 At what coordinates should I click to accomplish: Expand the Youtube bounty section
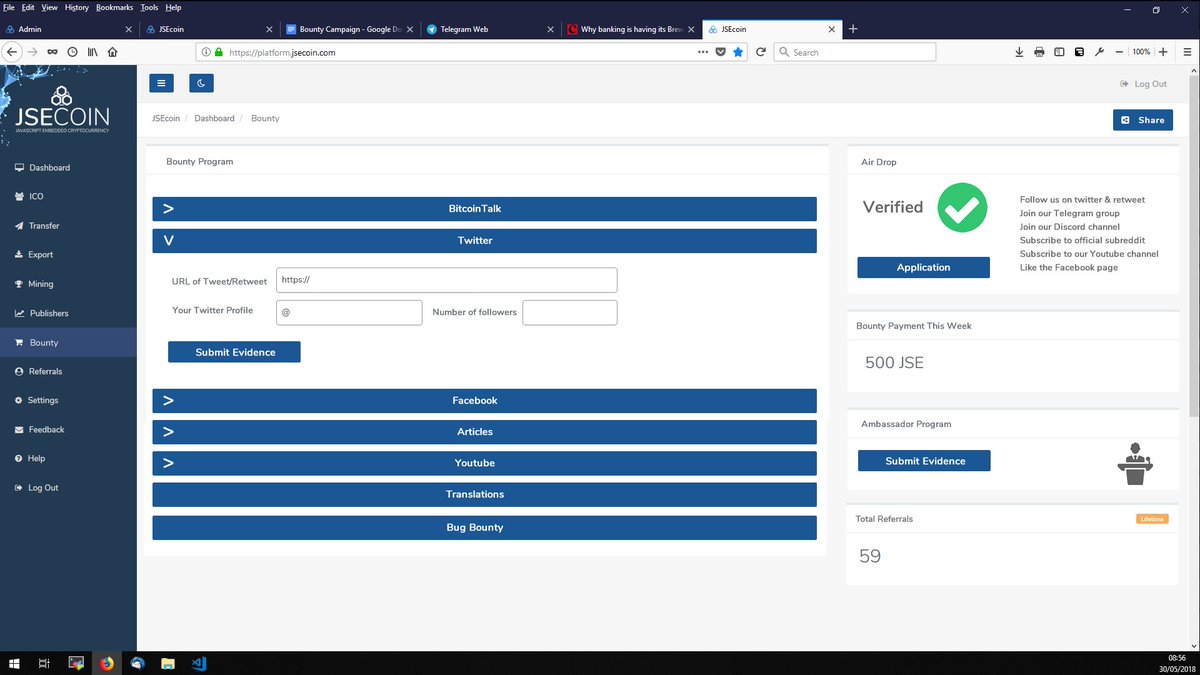pyautogui.click(x=484, y=463)
